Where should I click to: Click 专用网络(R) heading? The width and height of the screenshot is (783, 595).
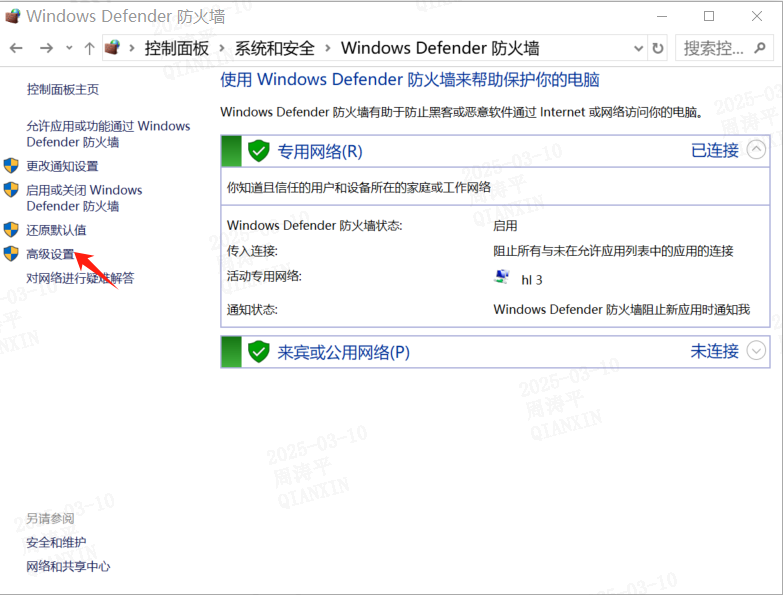point(320,151)
